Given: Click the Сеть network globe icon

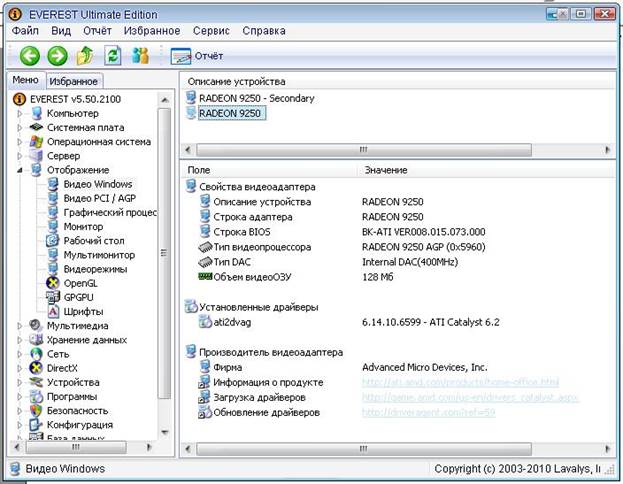Looking at the screenshot, I should pos(36,354).
